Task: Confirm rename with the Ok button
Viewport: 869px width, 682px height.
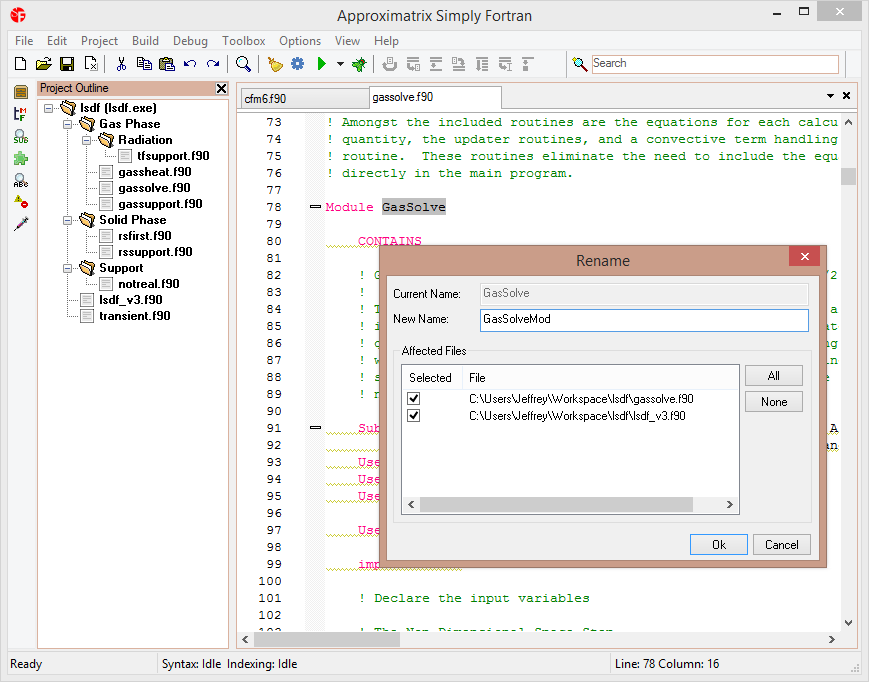Action: point(718,545)
